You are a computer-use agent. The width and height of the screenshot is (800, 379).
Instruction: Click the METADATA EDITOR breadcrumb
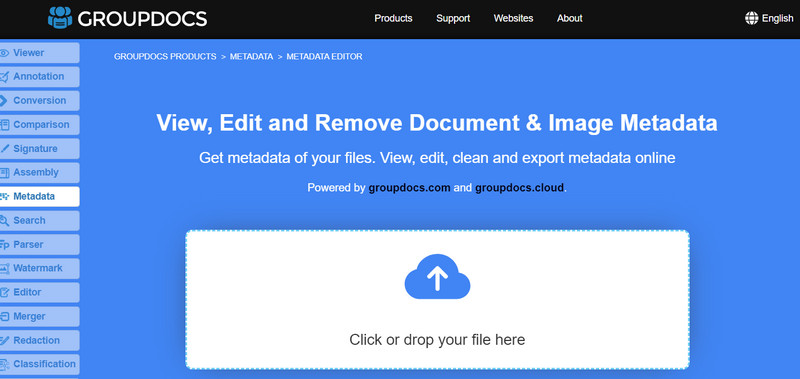click(x=324, y=57)
